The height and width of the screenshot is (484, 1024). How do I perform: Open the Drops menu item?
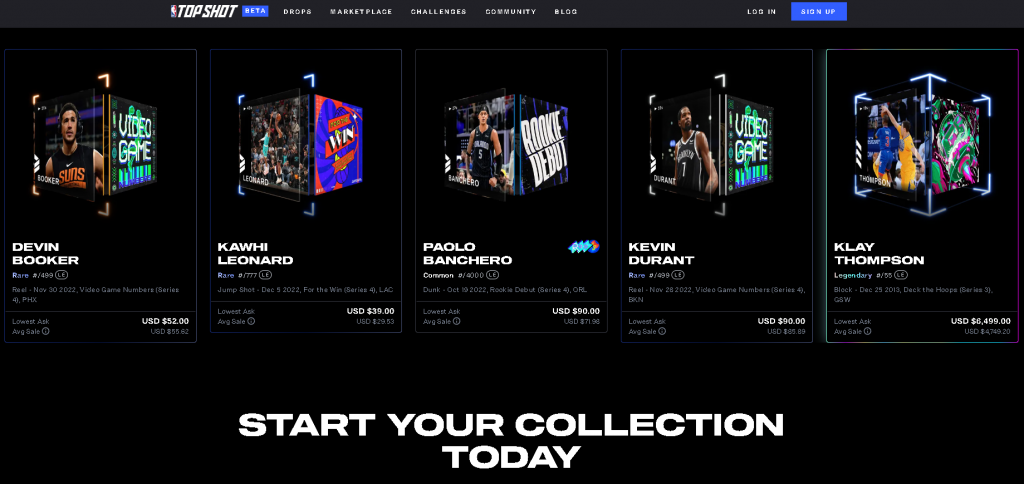pyautogui.click(x=298, y=12)
